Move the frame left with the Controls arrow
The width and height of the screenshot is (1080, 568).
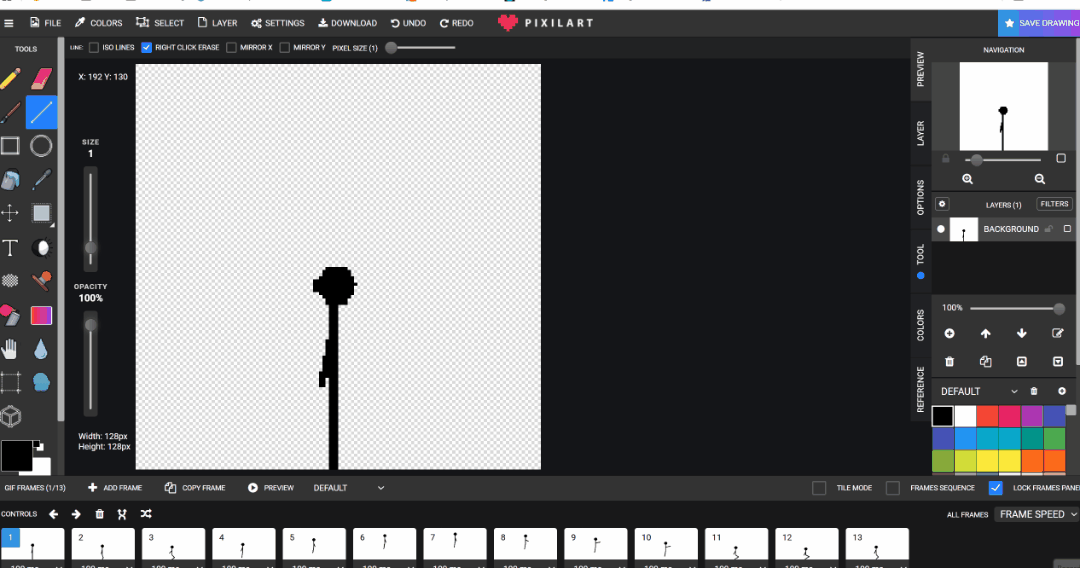click(53, 514)
